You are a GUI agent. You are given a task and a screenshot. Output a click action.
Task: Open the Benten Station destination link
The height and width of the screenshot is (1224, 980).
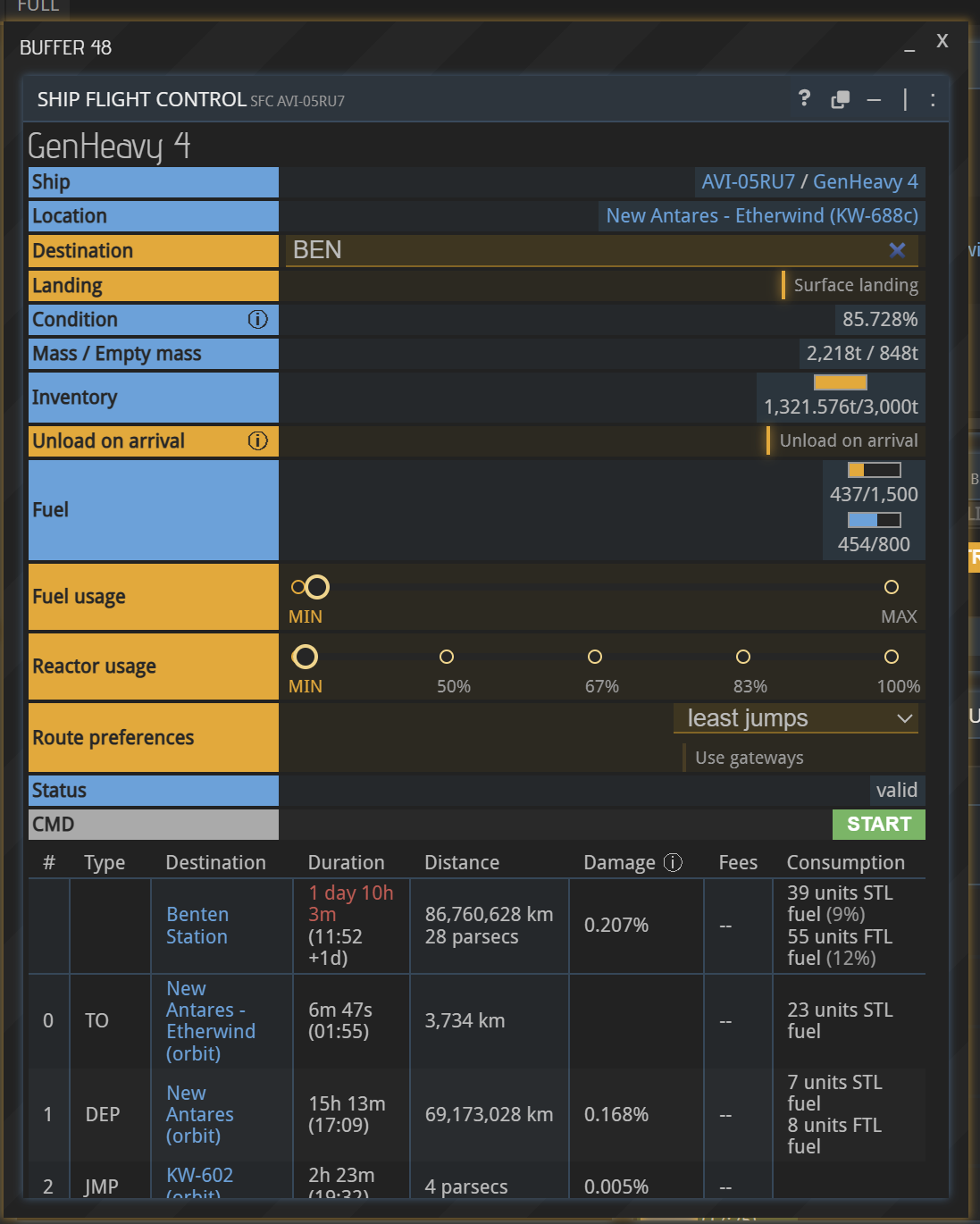pos(197,926)
